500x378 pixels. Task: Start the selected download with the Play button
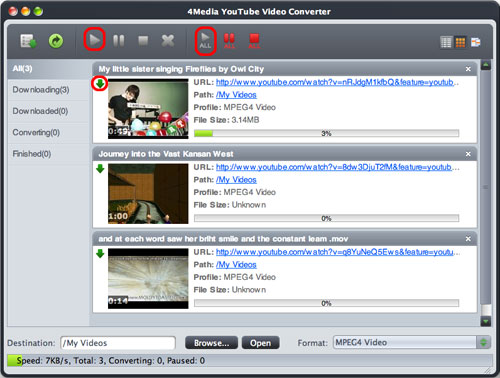tap(95, 41)
